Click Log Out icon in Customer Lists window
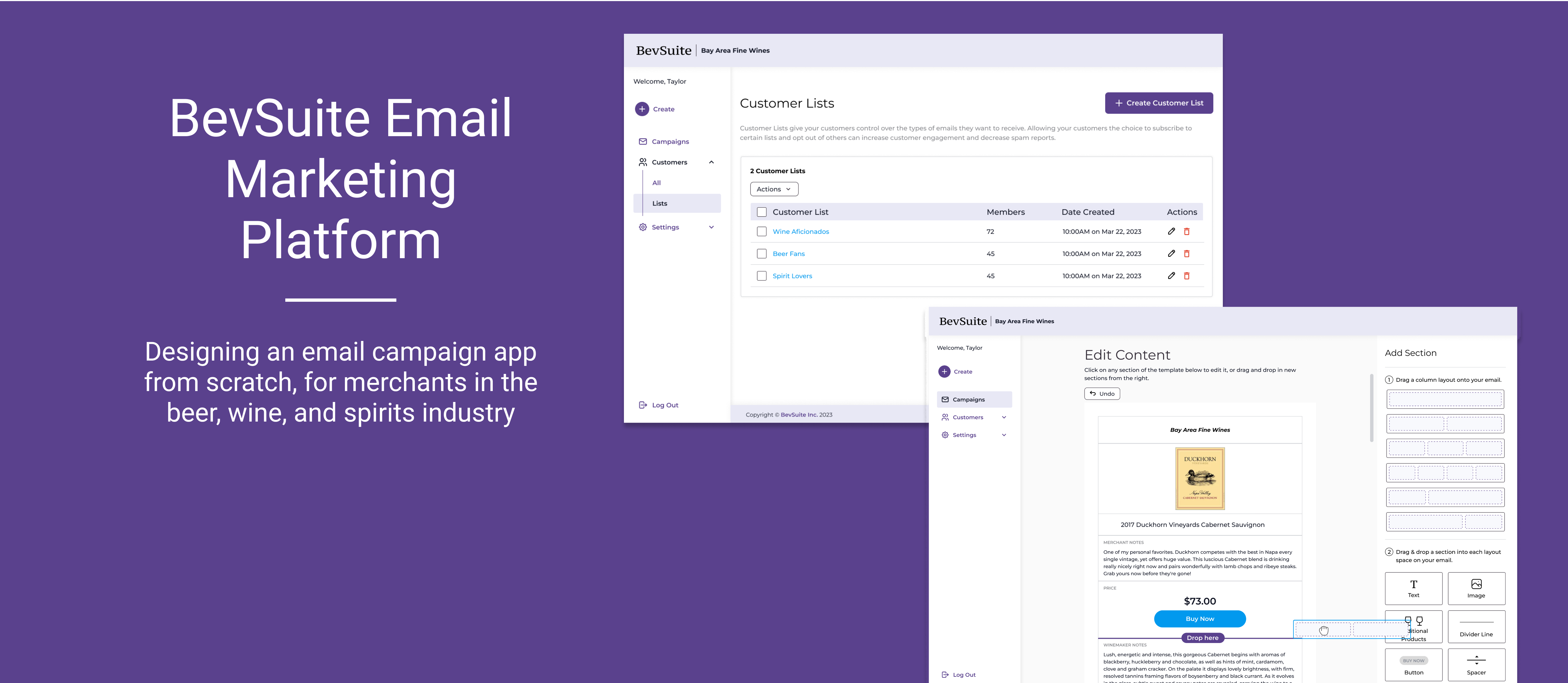 tap(643, 405)
